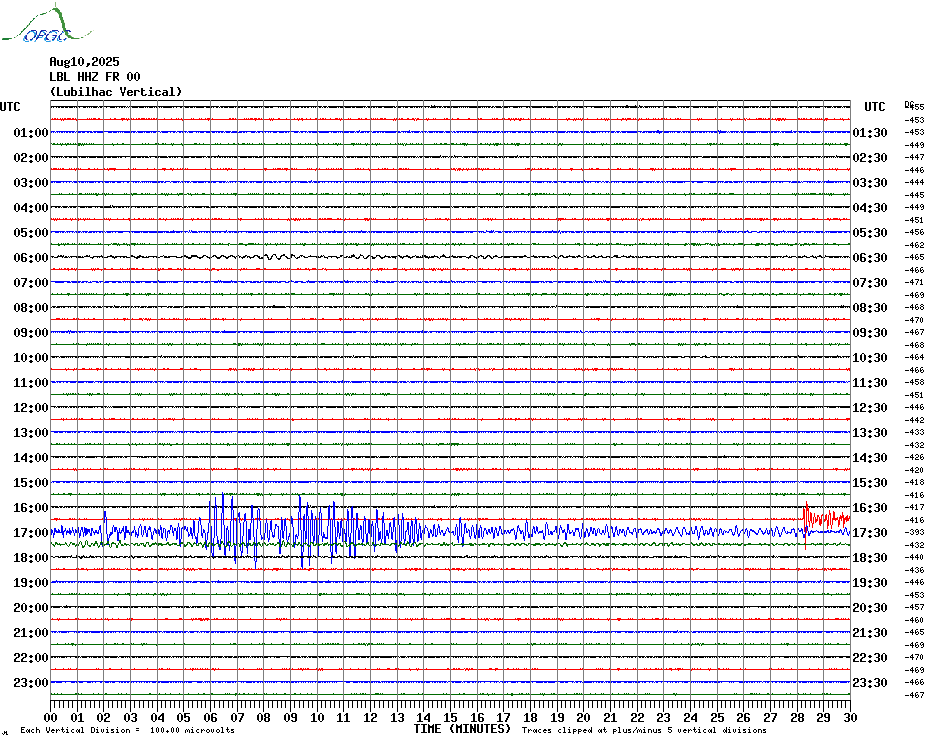Click minute 28 on the time axis
Screen dimensions: 930x744
(797, 717)
